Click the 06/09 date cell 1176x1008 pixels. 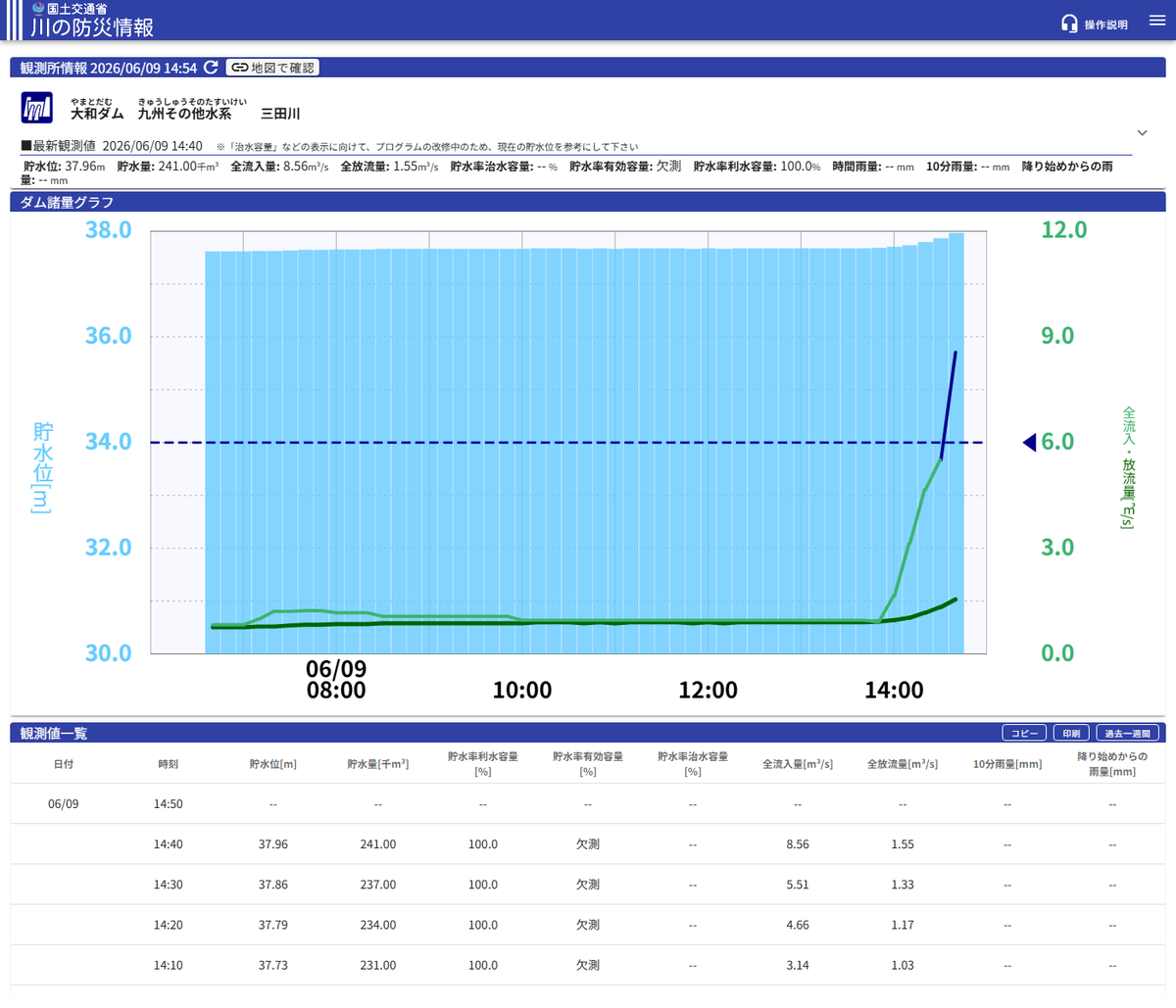pos(63,804)
